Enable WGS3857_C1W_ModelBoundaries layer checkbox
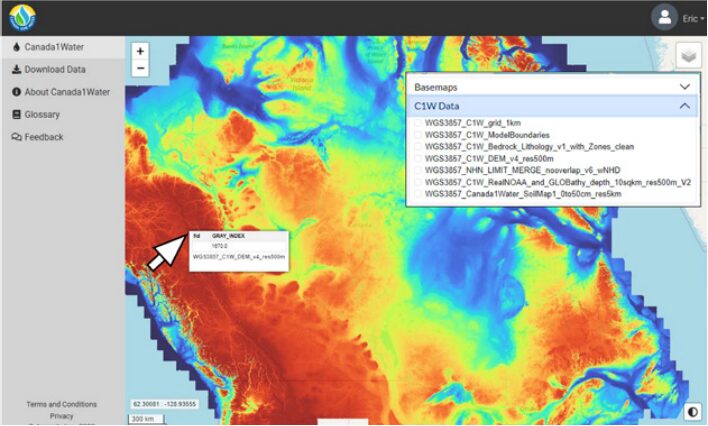 point(418,135)
